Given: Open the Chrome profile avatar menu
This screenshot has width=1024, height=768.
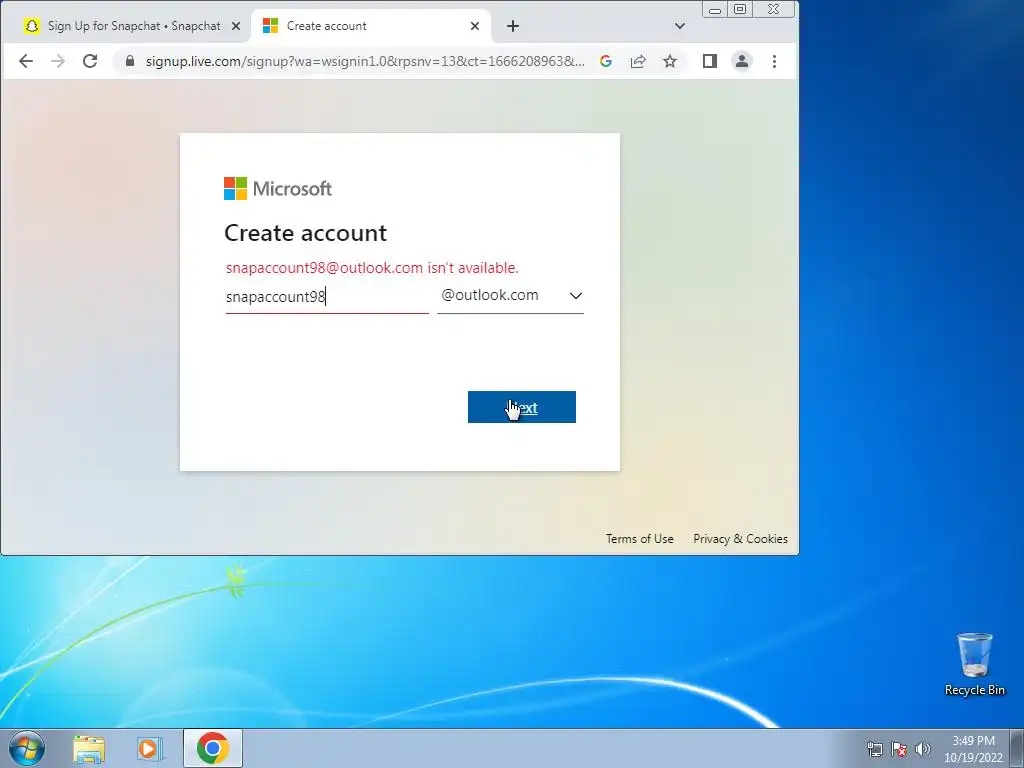Looking at the screenshot, I should point(742,61).
